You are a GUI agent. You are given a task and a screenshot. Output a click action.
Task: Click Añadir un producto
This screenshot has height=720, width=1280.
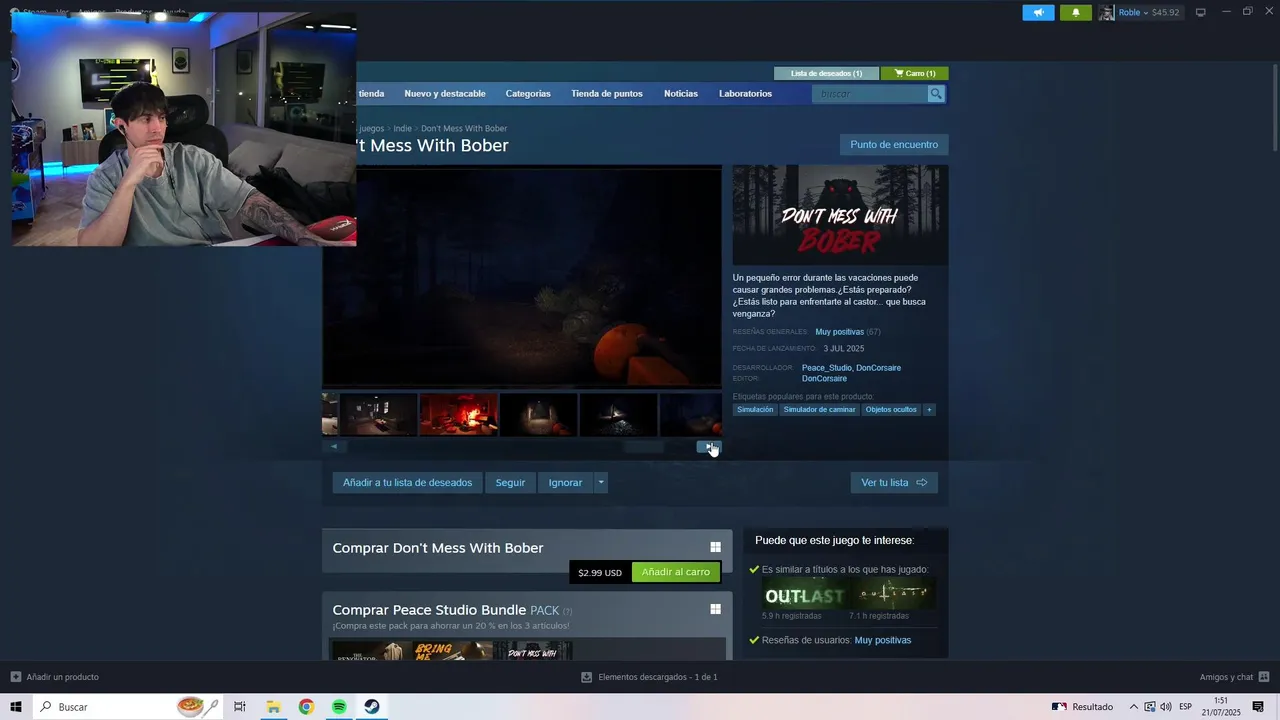(55, 677)
